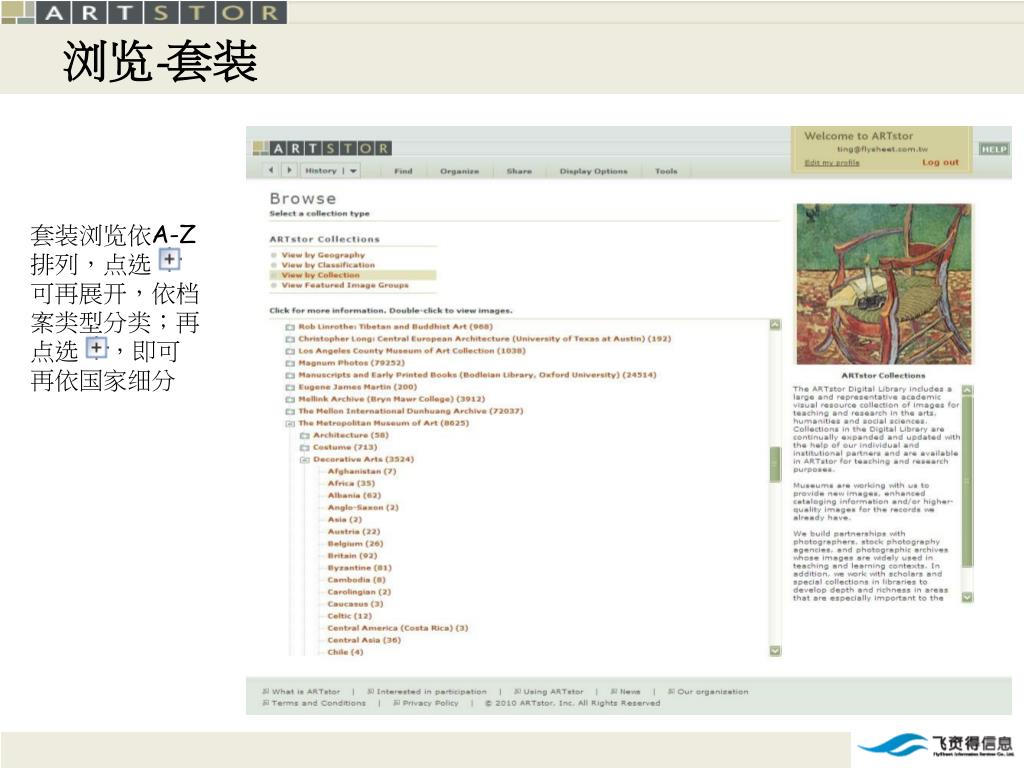Open the History dropdown arrow
Viewport: 1024px width, 768px height.
[x=353, y=171]
